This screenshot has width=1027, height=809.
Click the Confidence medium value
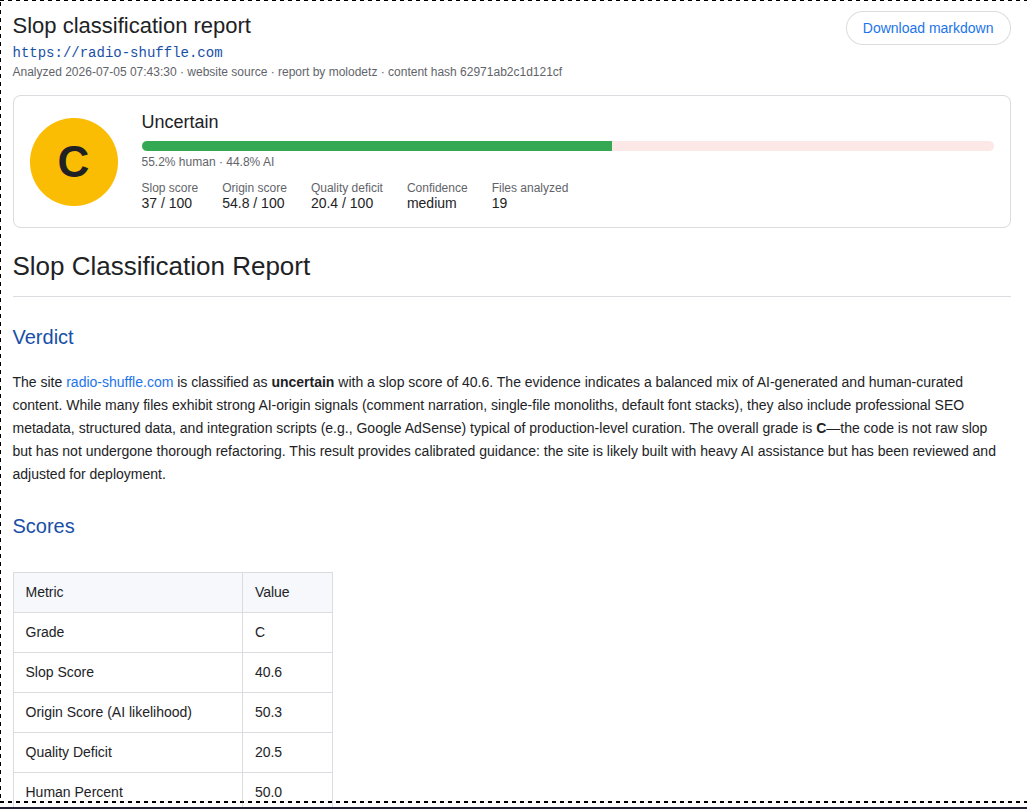[x=432, y=203]
